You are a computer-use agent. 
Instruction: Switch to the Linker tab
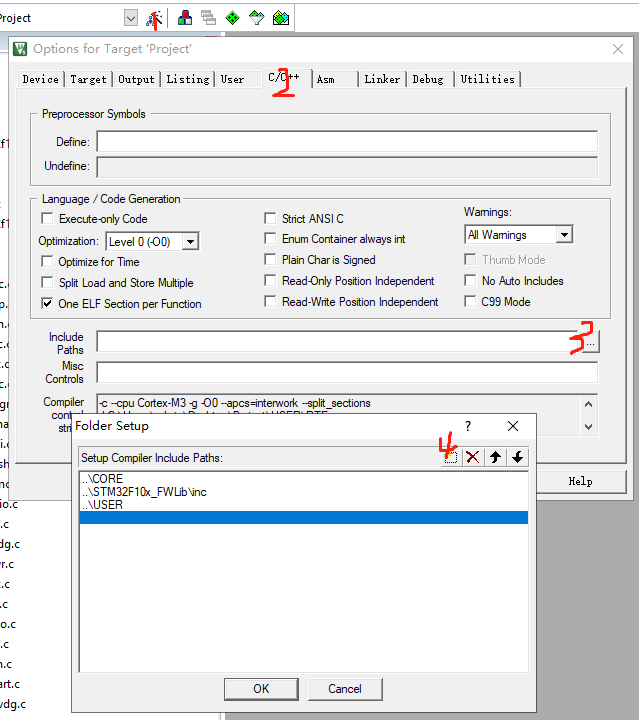[382, 79]
